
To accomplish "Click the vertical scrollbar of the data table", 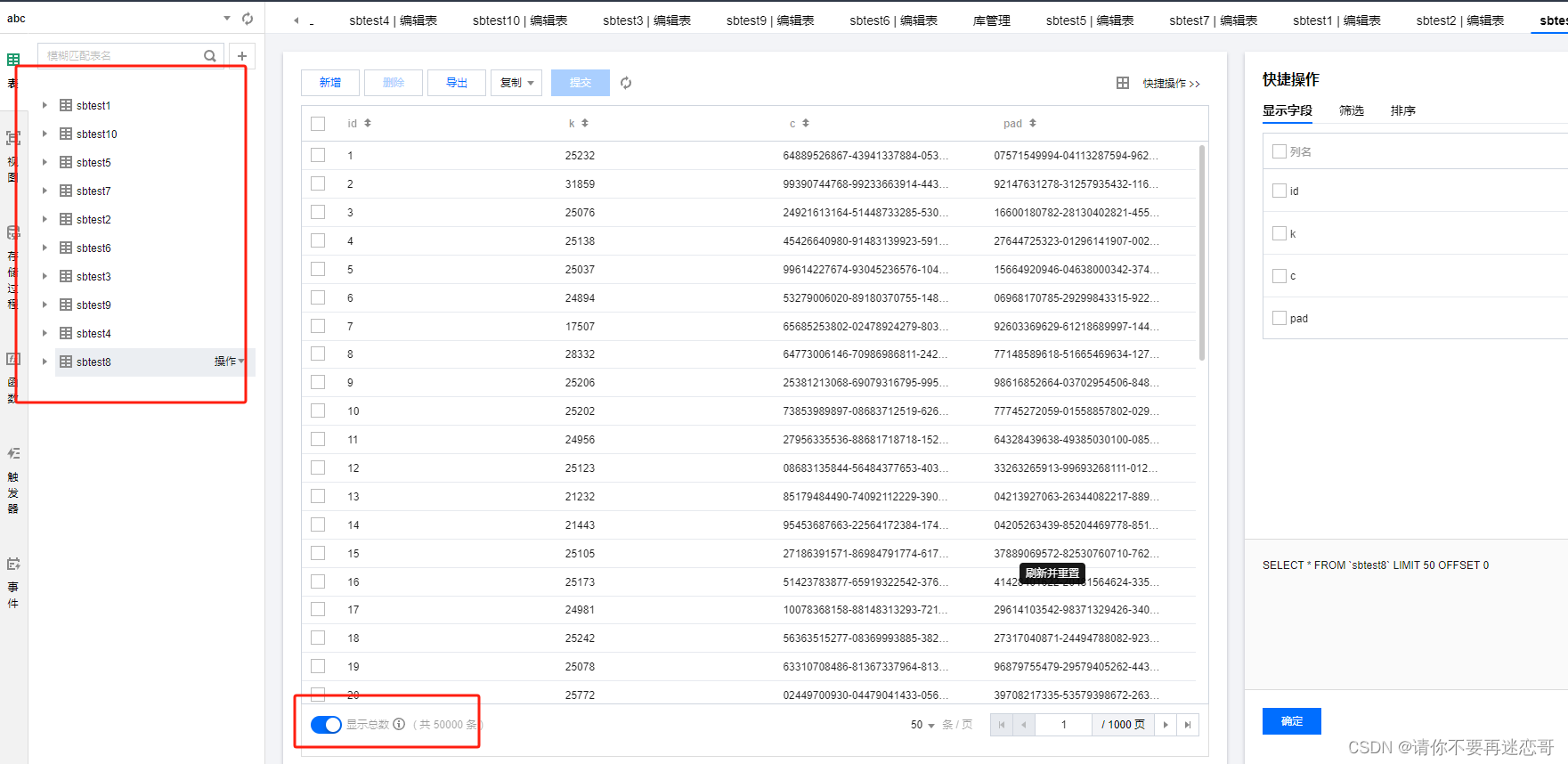I will point(1202,252).
